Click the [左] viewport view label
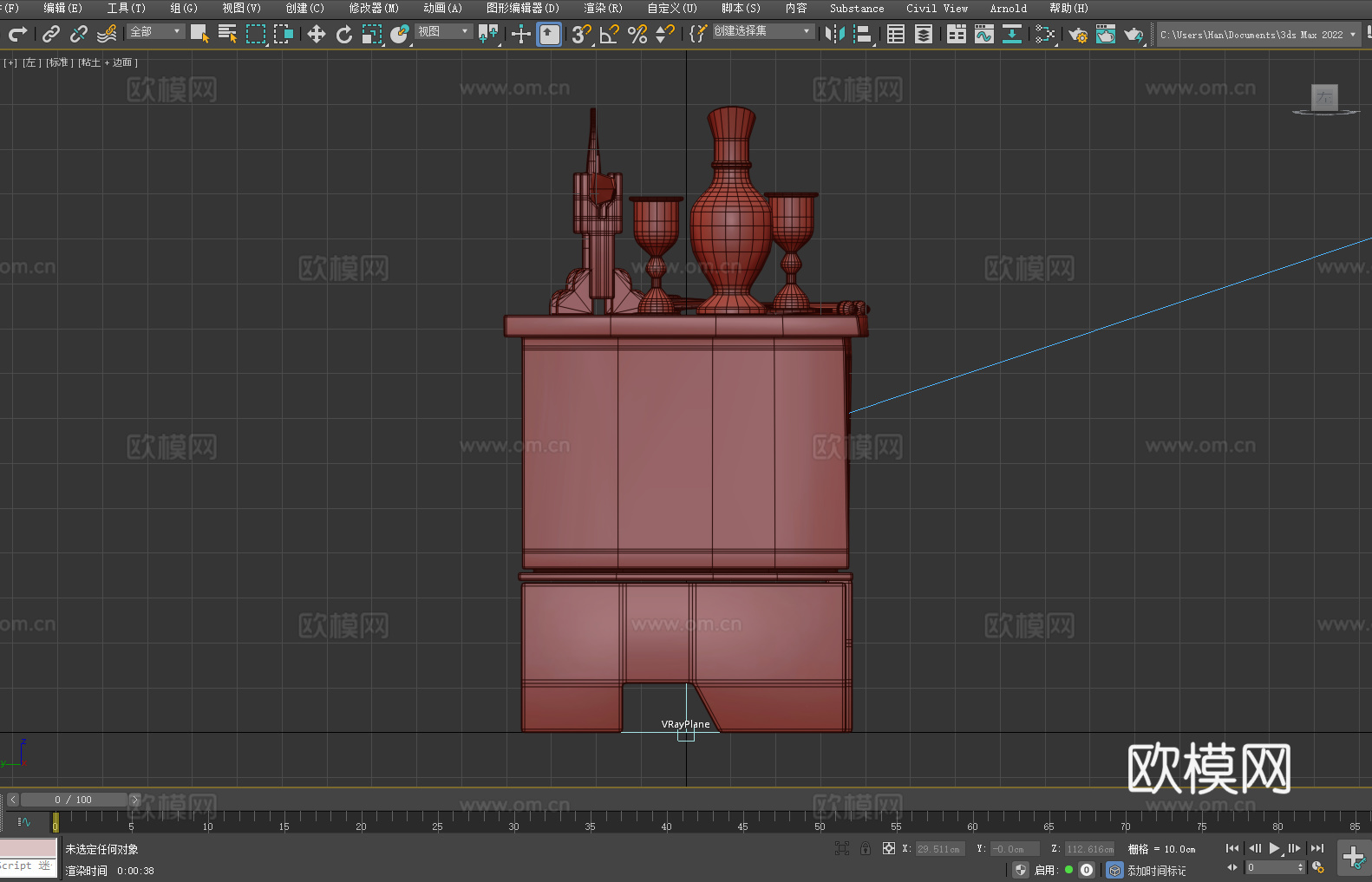The image size is (1372, 882). 30,62
